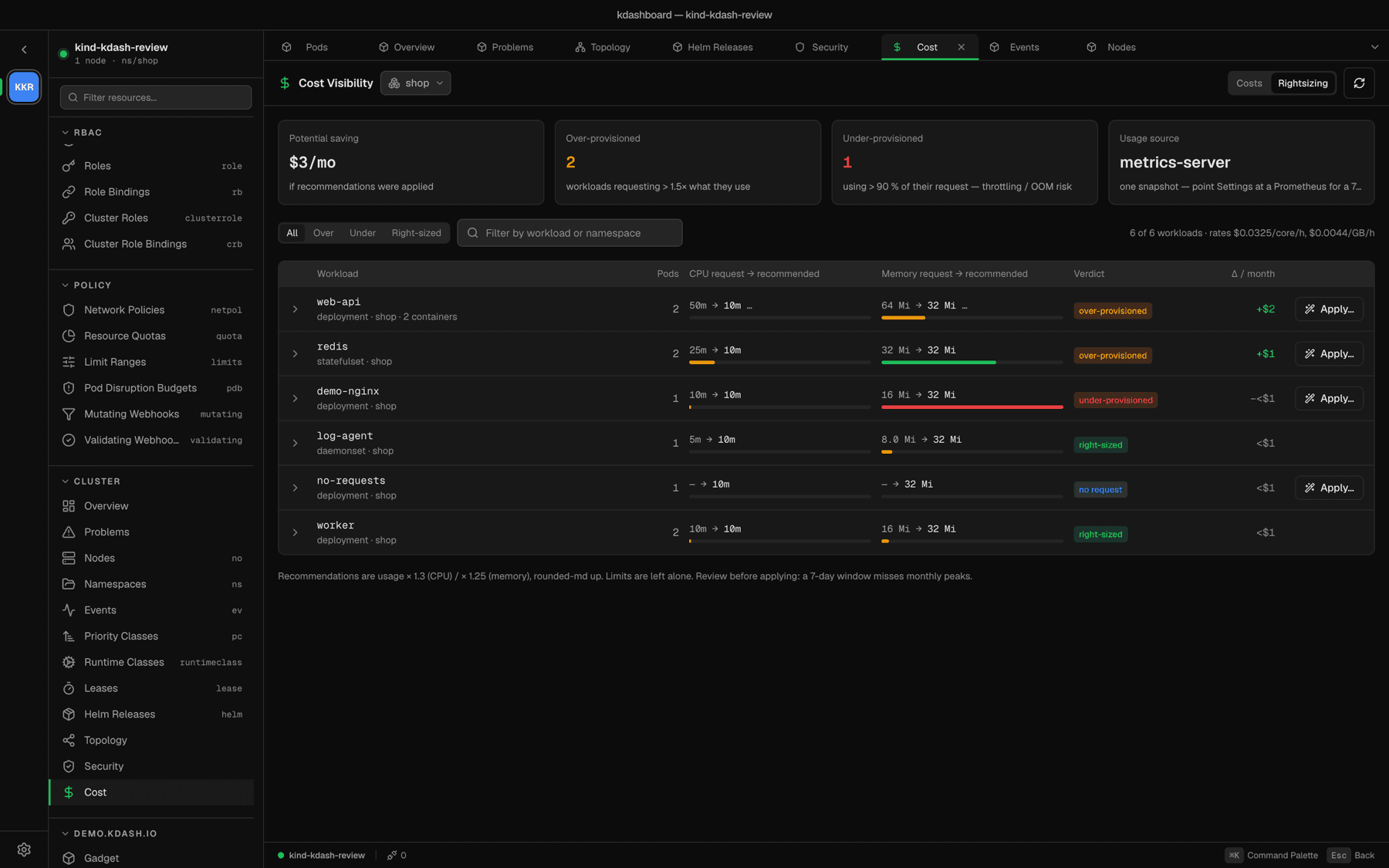Open settings gear in bottom left
This screenshot has height=868, width=1389.
[x=24, y=849]
